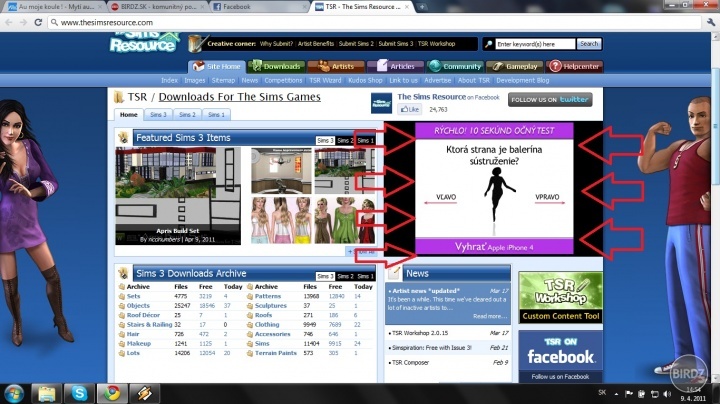
Task: Open the Windows Start menu
Action: (x=14, y=394)
